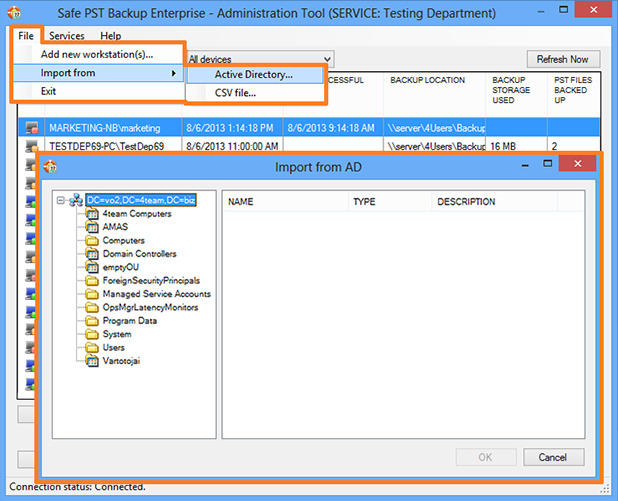Open the Help menu
The width and height of the screenshot is (618, 501).
[x=111, y=36]
